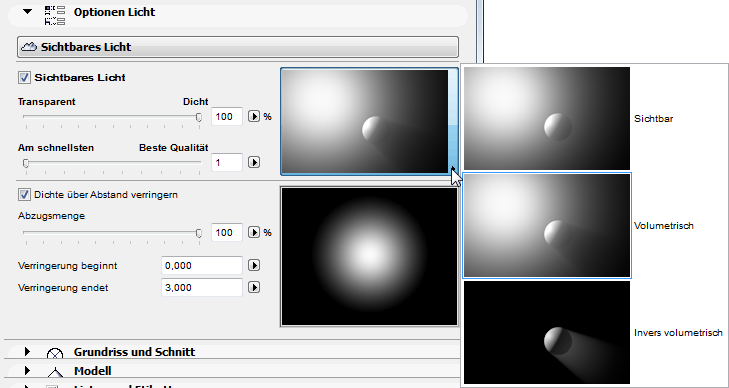Uncheck the Sichtbares Licht checkbox

point(24,78)
